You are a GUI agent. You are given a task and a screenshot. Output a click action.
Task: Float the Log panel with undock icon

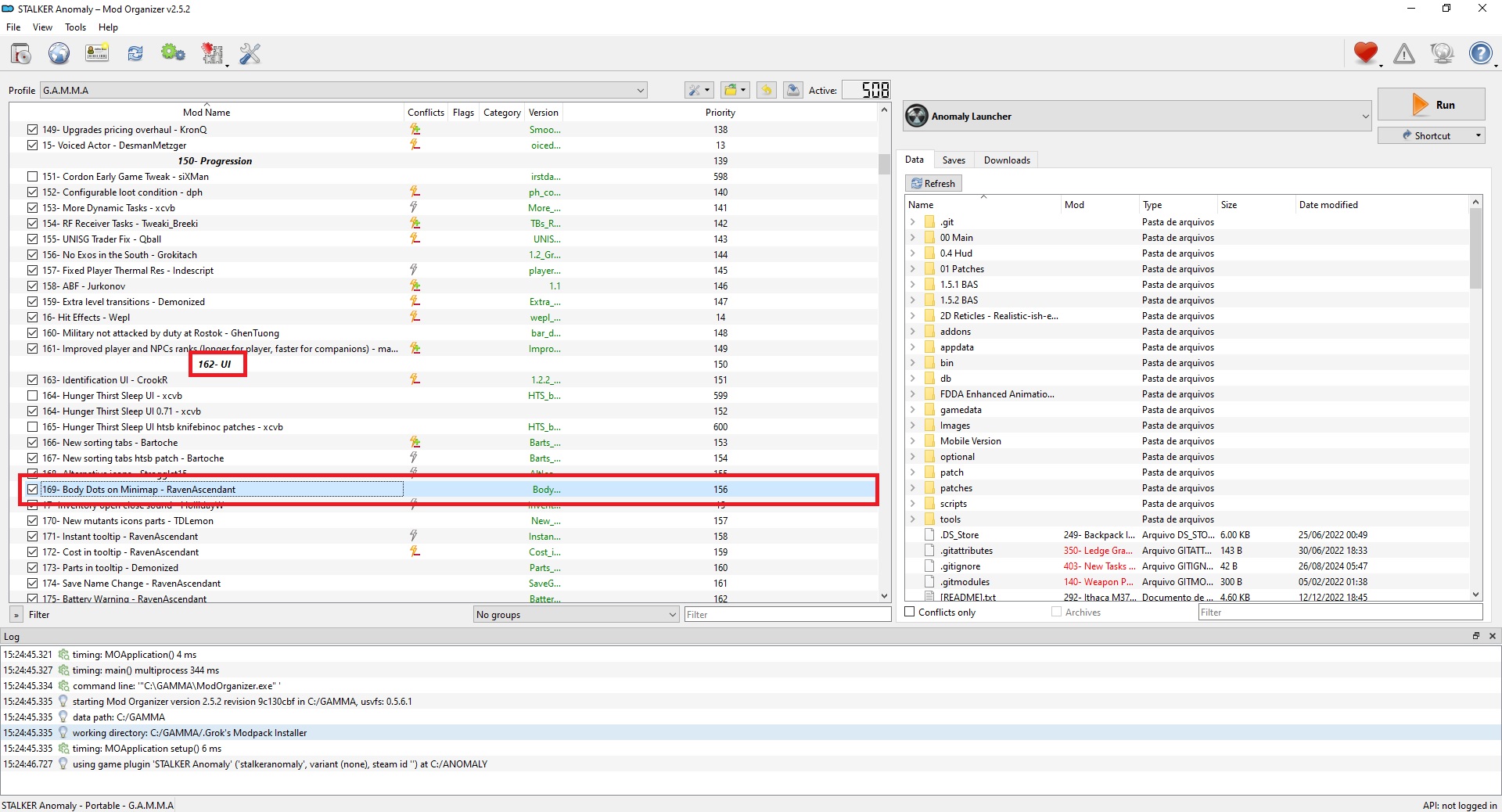(1476, 636)
